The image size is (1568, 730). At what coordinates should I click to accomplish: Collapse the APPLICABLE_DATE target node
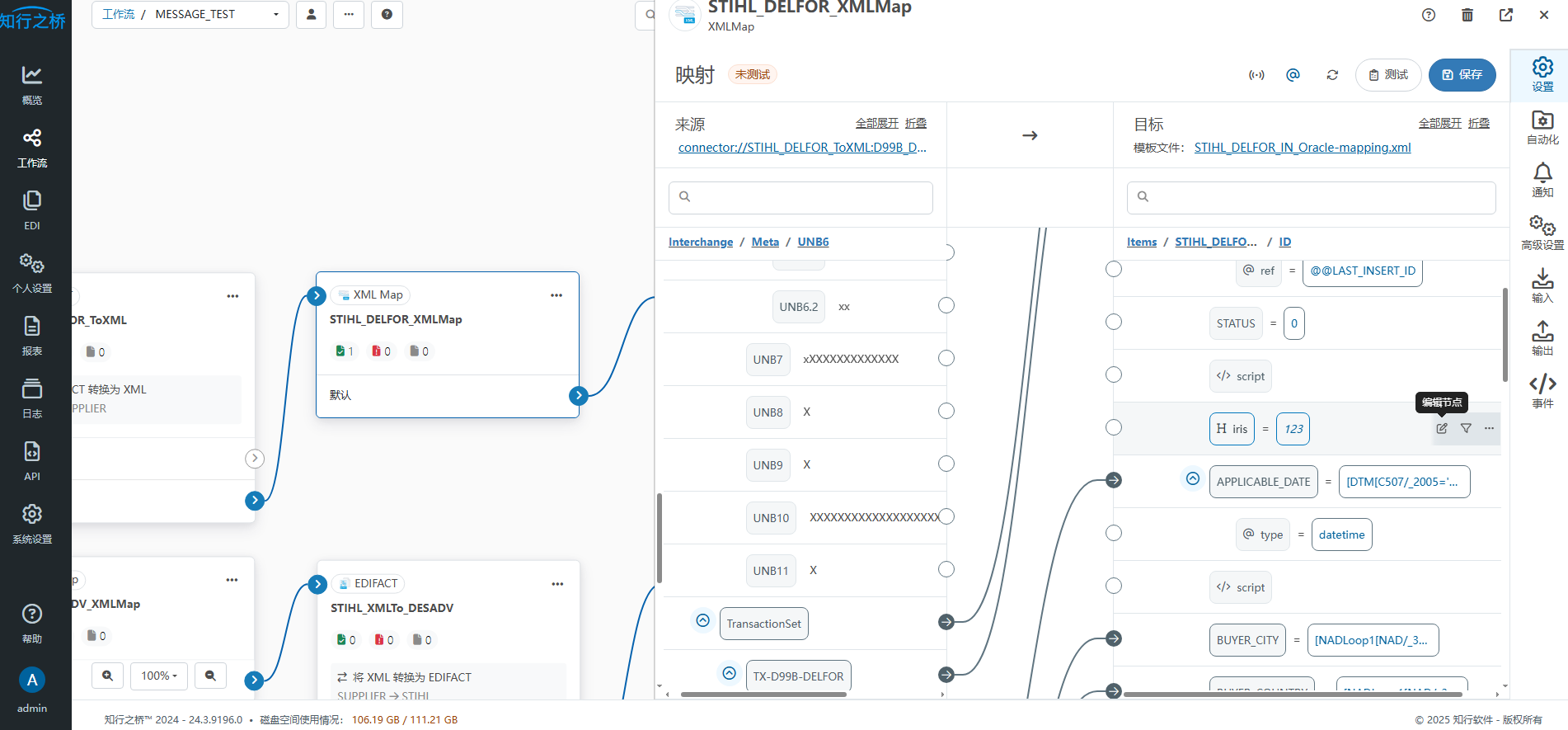pos(1192,478)
